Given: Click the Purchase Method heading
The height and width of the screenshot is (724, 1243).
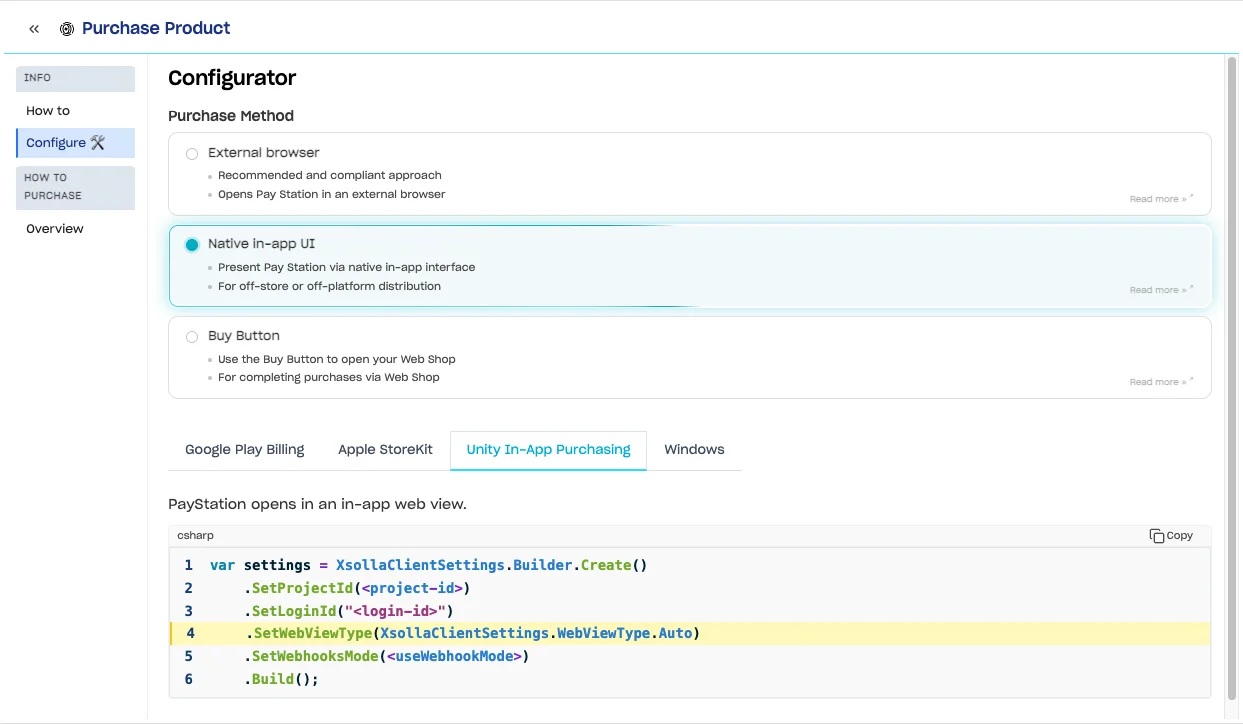Looking at the screenshot, I should [231, 116].
